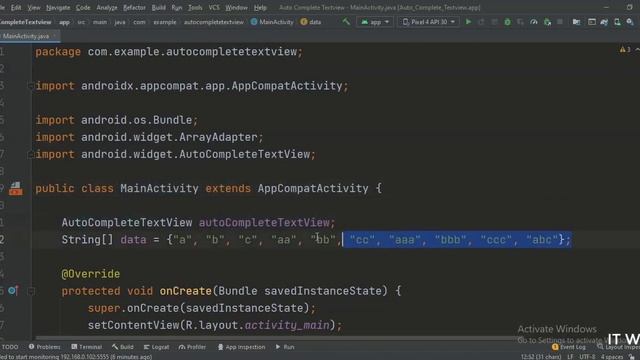Click the LF line separator status entry

point(570,357)
